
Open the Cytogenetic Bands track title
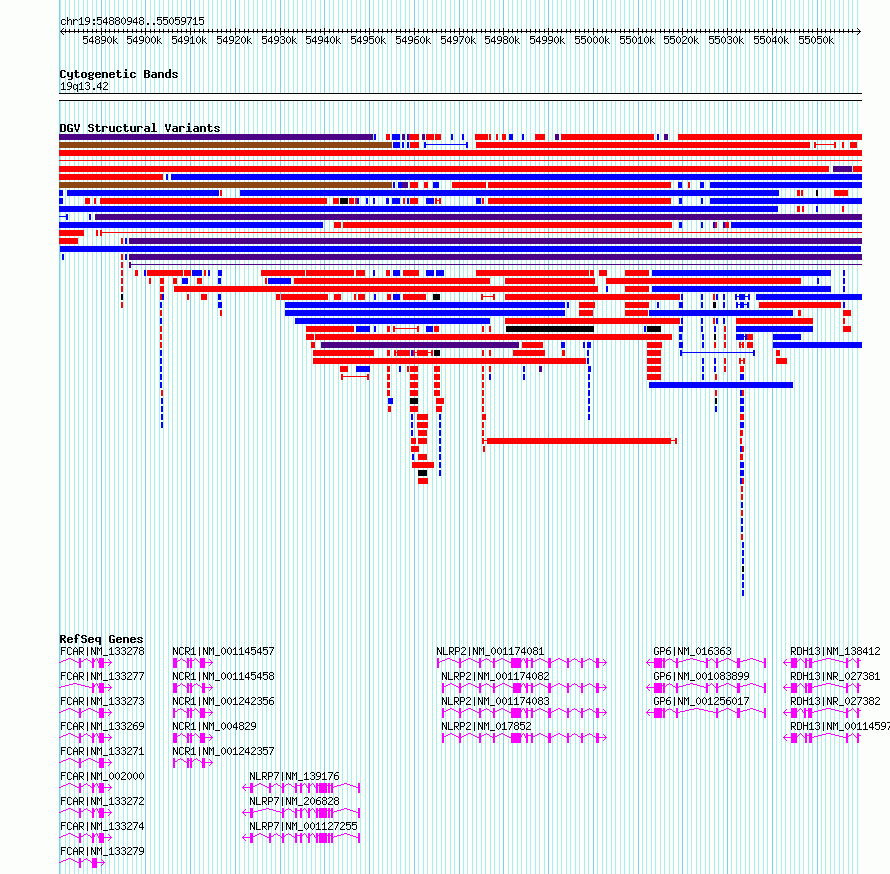point(119,74)
